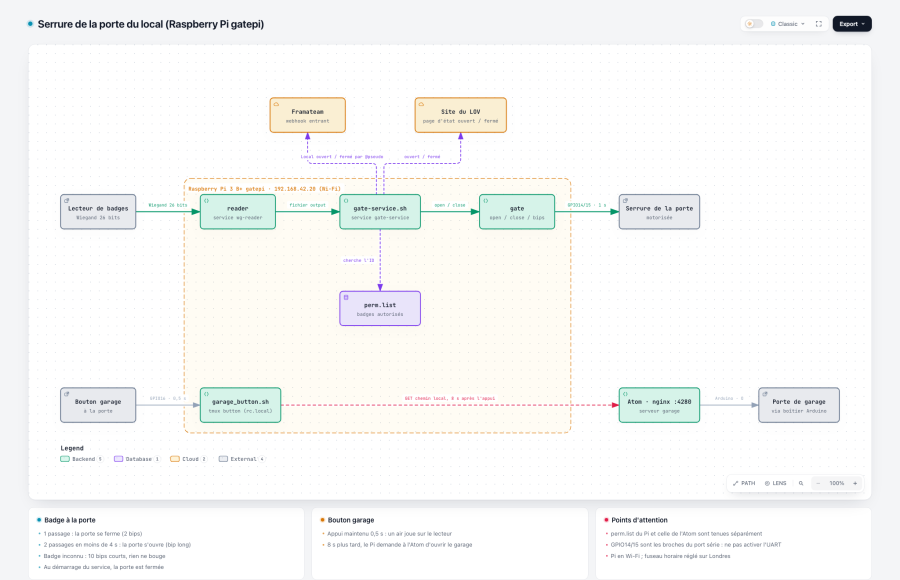This screenshot has width=900, height=580.
Task: Enter fullscreen with the expand icon
Action: pyautogui.click(x=819, y=24)
